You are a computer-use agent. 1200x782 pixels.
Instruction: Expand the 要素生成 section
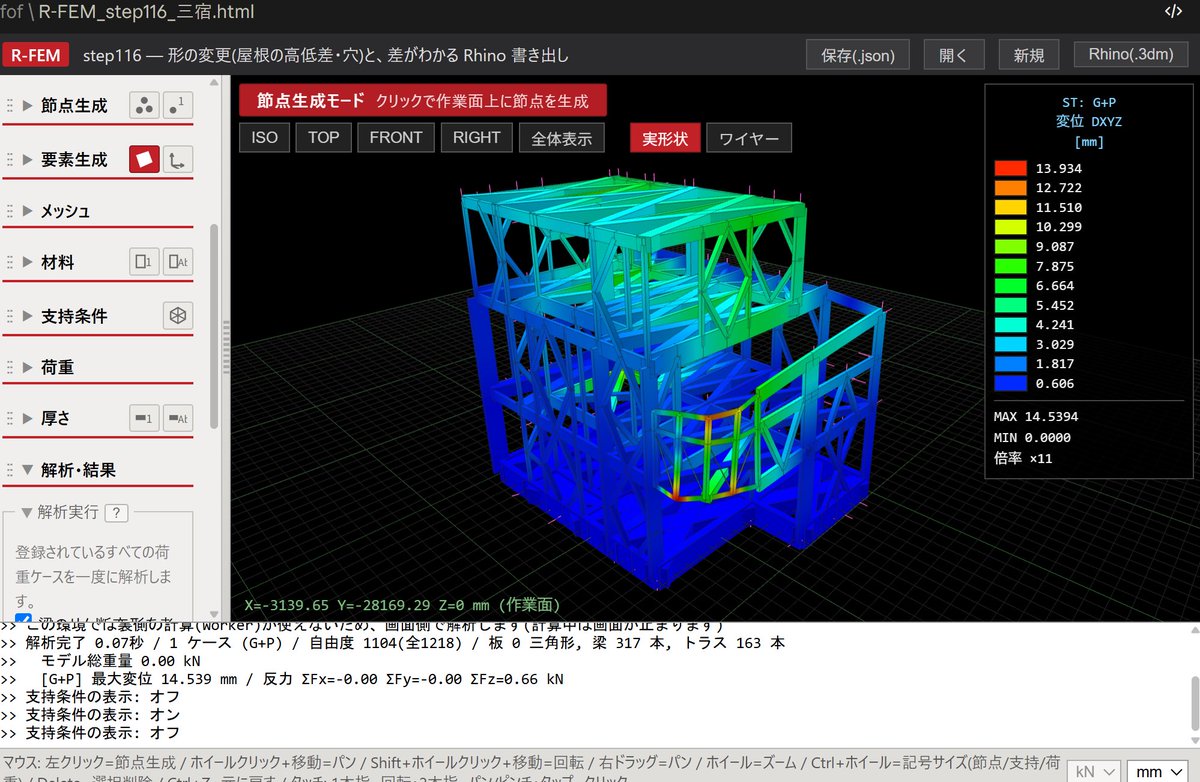tap(27, 159)
